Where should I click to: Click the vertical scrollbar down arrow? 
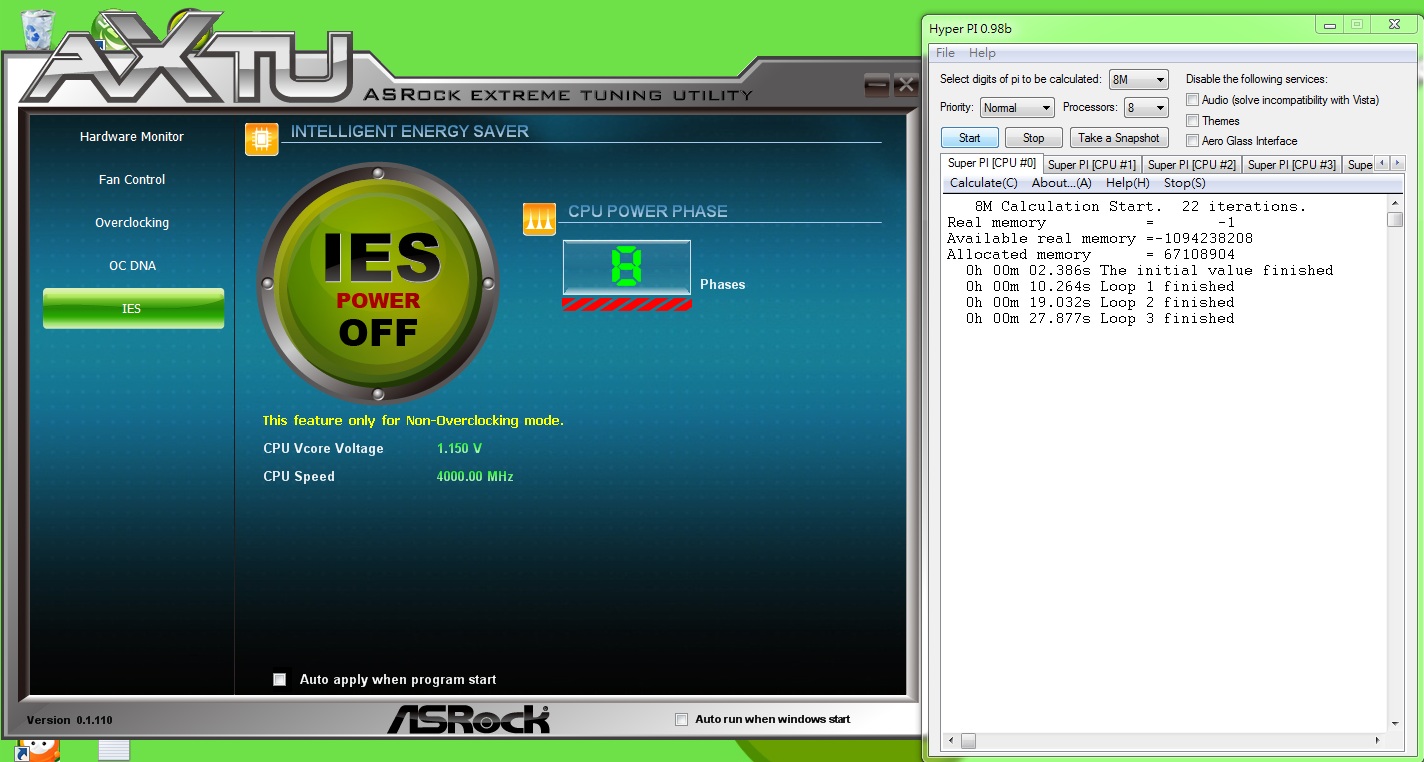(x=1395, y=724)
